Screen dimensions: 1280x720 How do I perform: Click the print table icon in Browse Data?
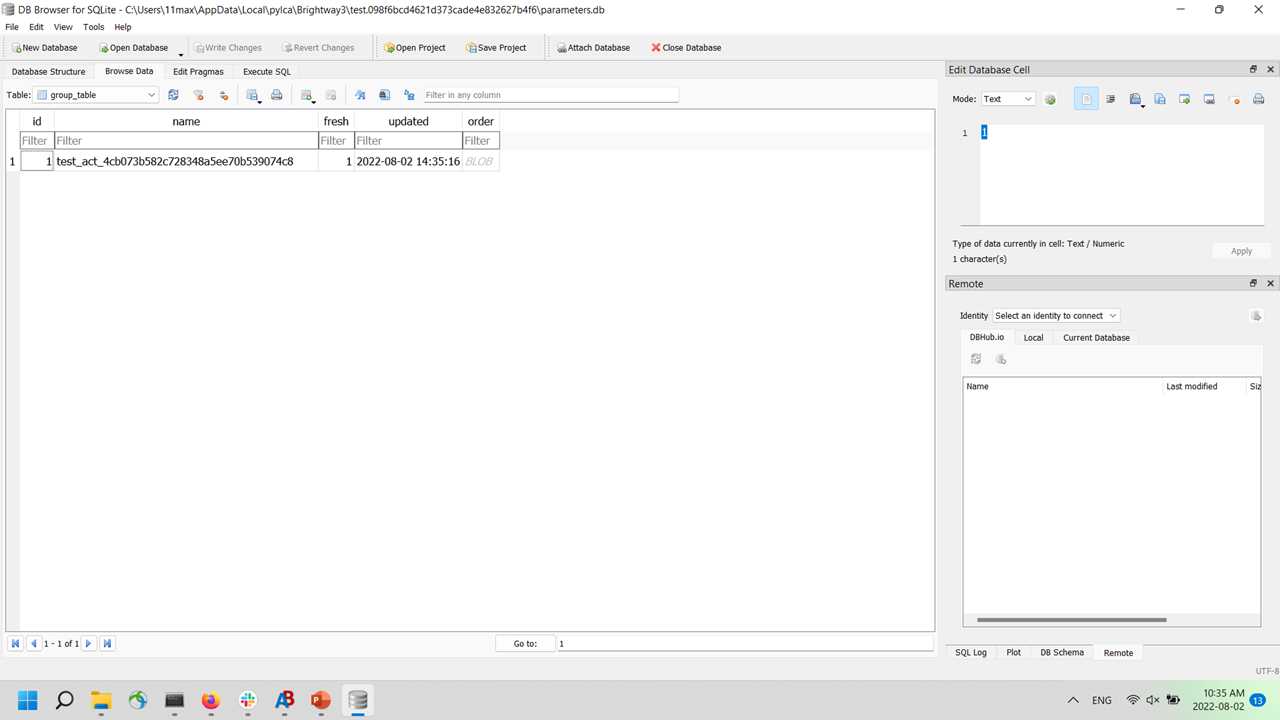click(x=277, y=95)
